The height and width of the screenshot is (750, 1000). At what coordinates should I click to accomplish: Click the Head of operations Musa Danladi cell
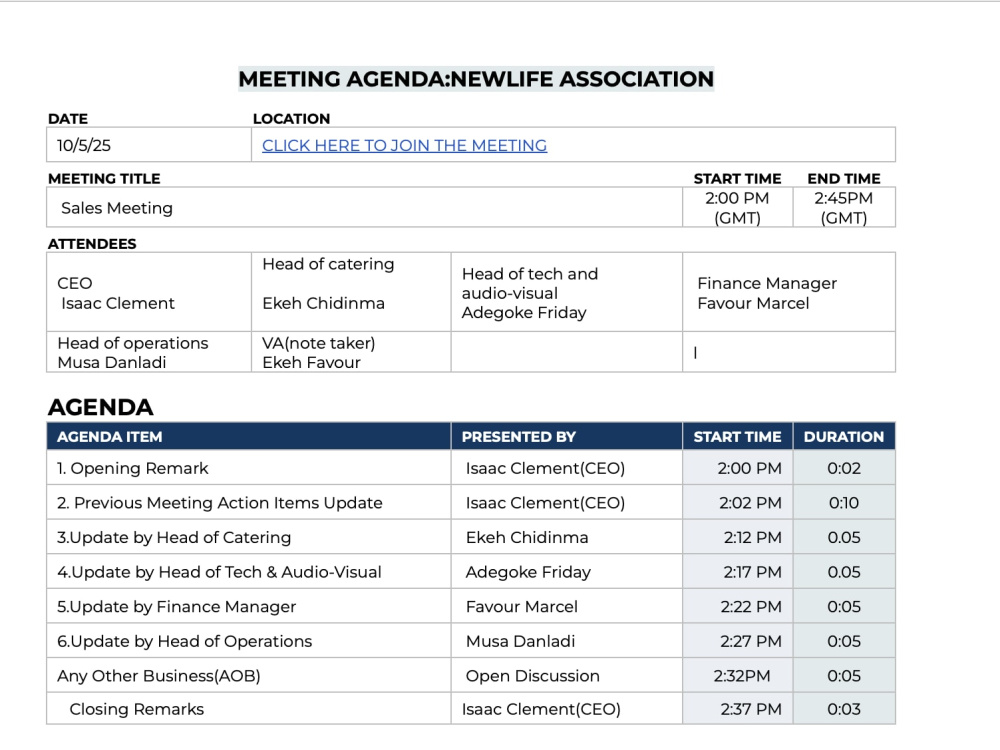point(149,352)
